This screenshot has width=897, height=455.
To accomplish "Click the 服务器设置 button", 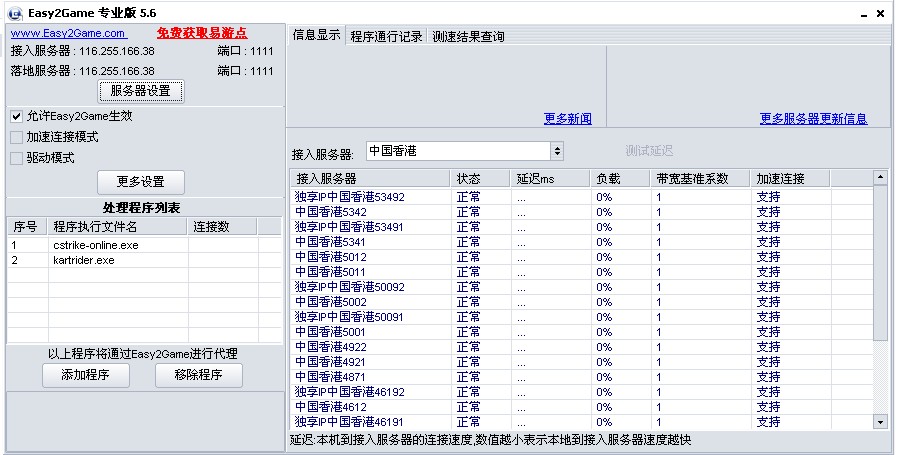I will pyautogui.click(x=140, y=92).
